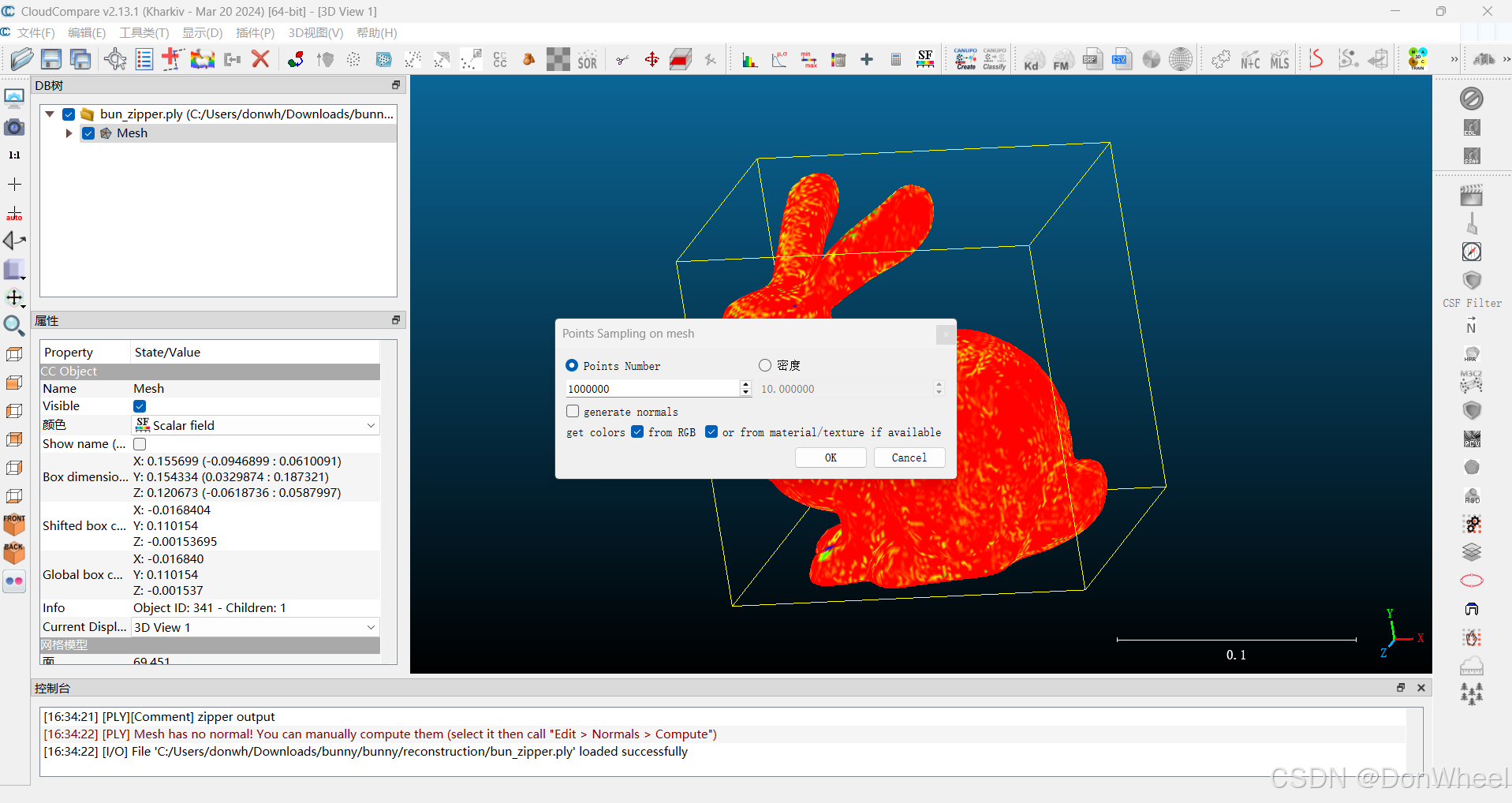Cancel the Points Sampling dialog
1512x803 pixels.
(x=909, y=458)
